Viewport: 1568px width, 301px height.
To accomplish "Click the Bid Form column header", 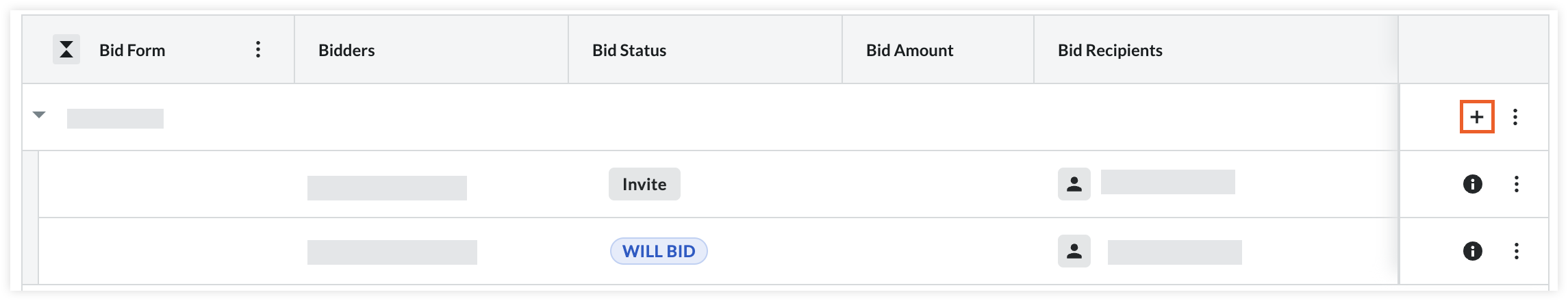I will pos(132,50).
